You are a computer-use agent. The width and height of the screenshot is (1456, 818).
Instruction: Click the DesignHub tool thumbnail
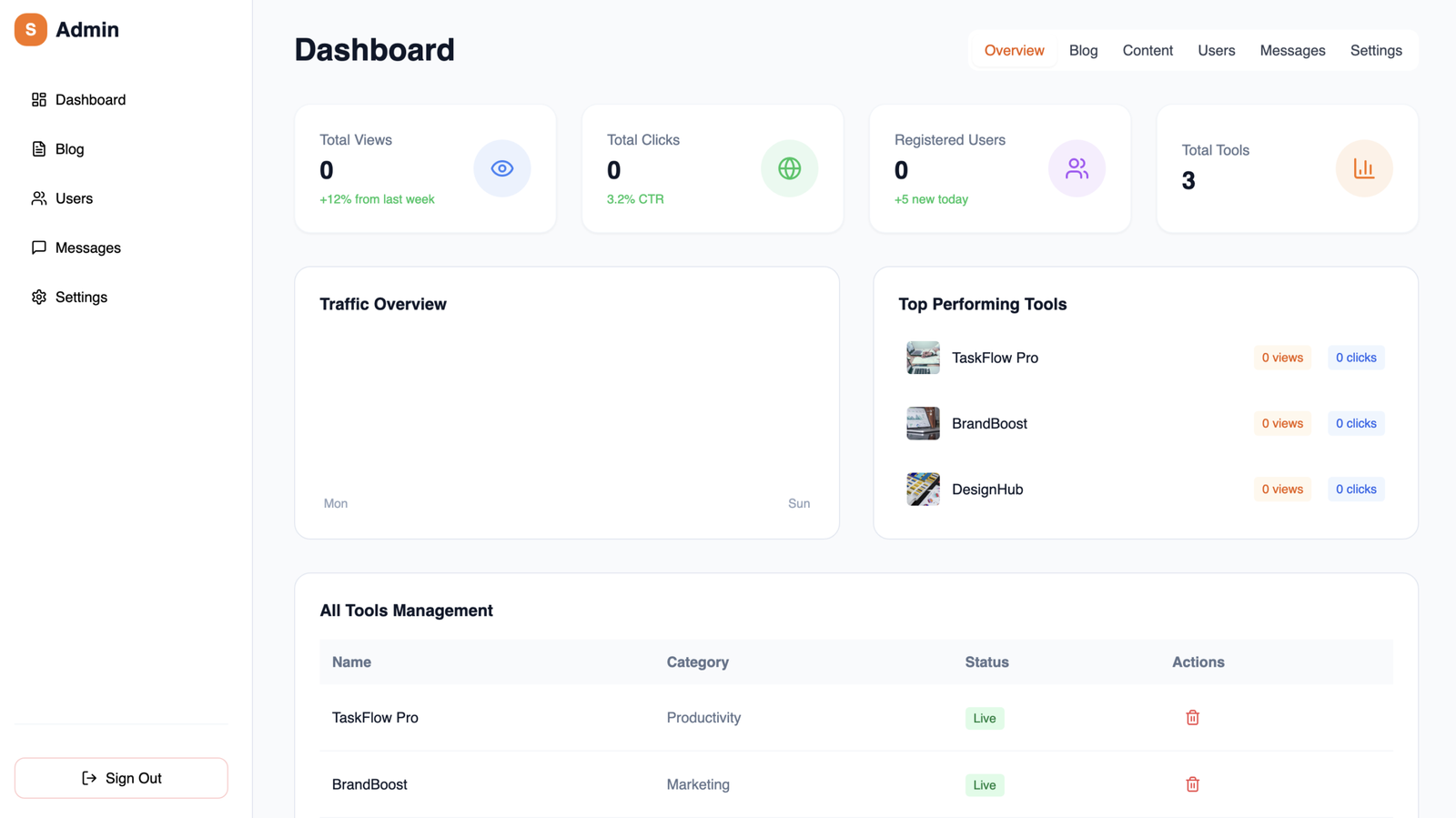(923, 490)
